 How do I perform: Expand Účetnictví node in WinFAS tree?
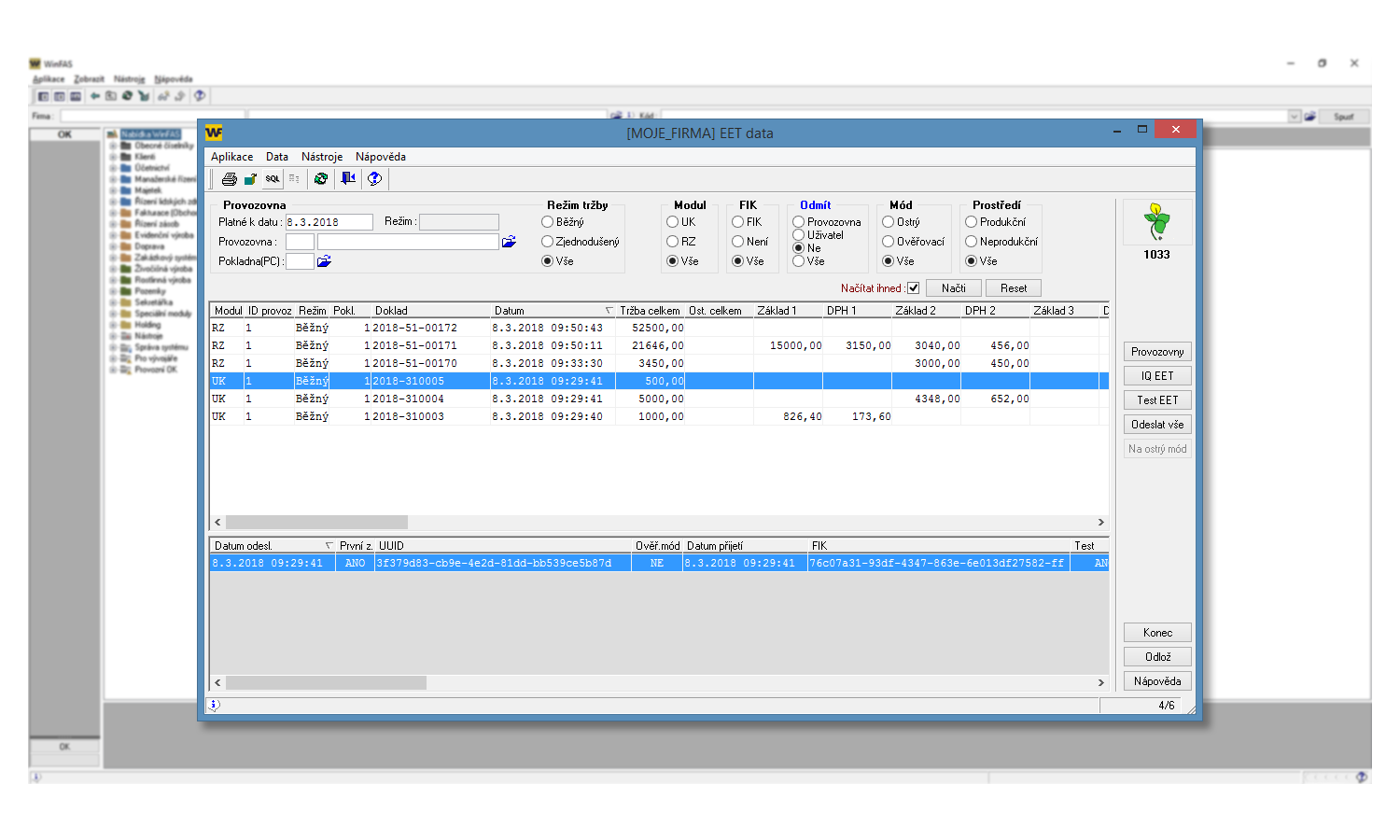click(x=113, y=168)
